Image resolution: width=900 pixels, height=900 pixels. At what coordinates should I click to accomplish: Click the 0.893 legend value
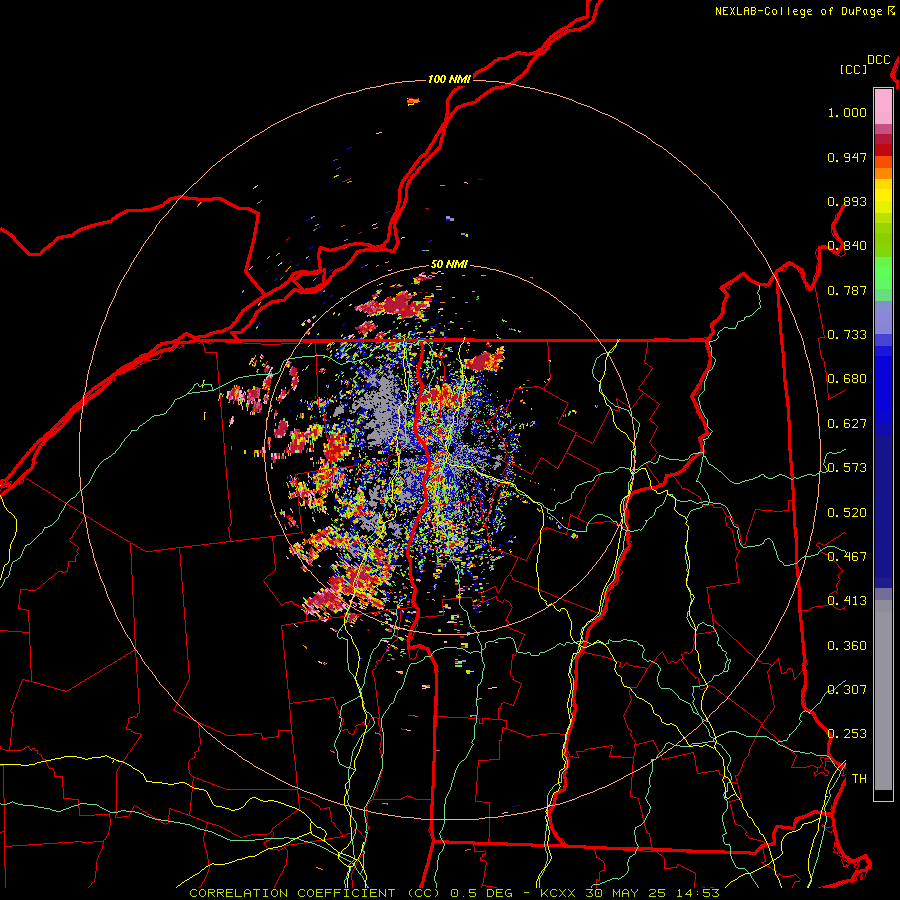(847, 201)
